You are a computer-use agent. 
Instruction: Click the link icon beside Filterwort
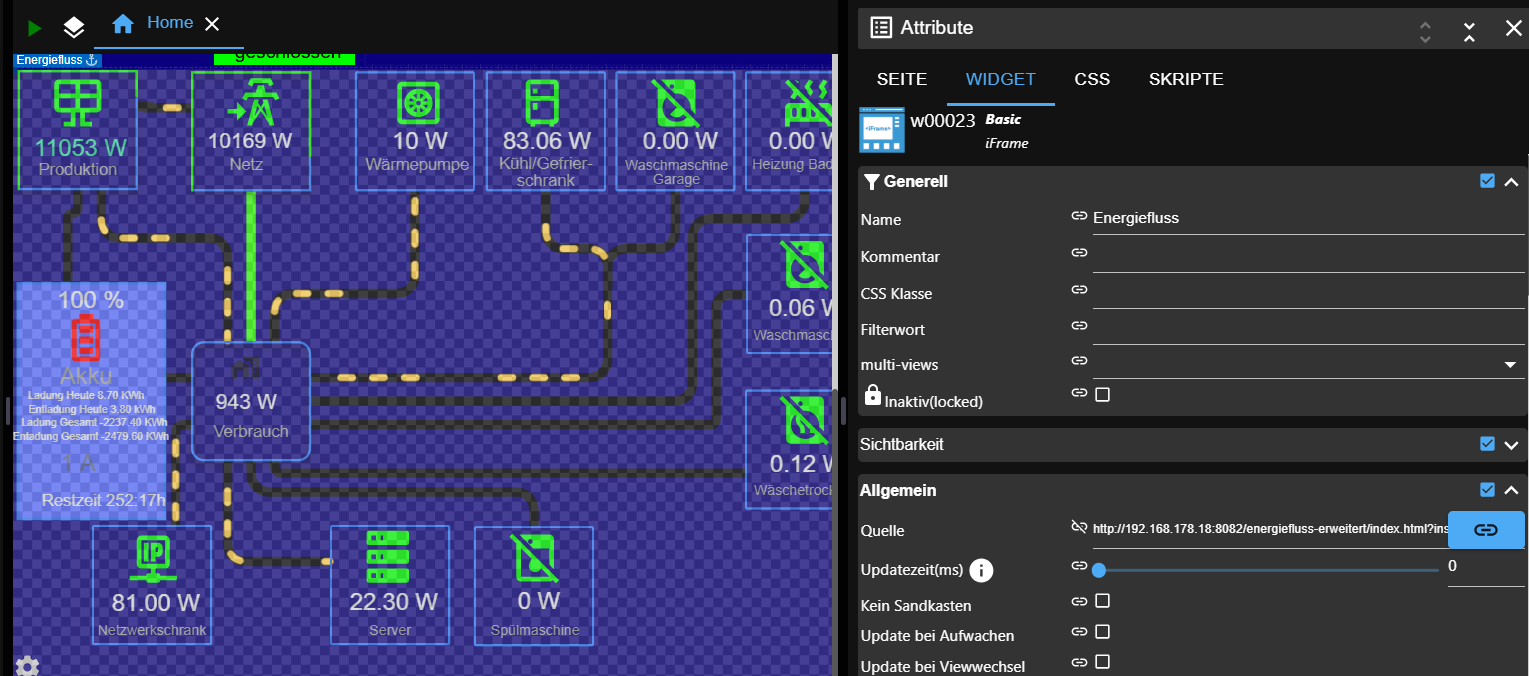(1079, 325)
